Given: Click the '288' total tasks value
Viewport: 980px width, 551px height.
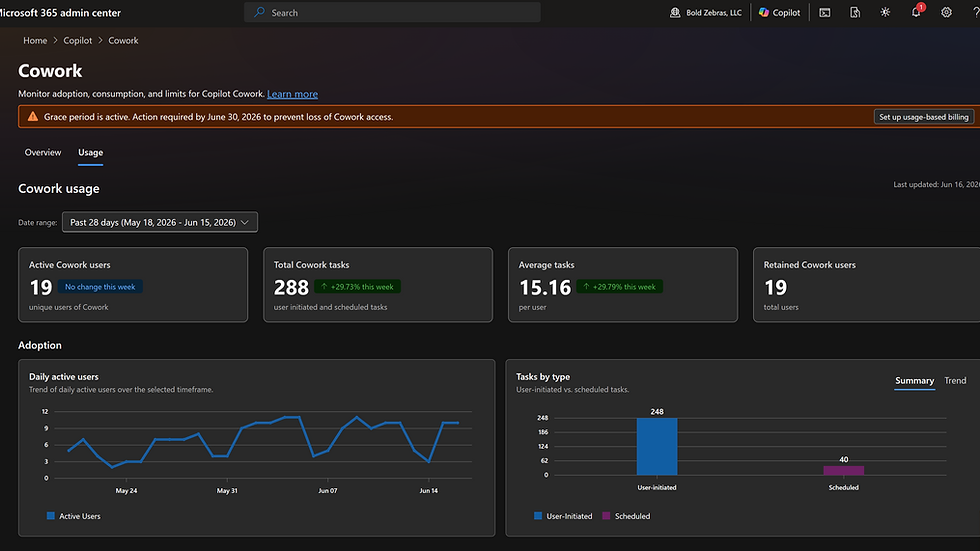Looking at the screenshot, I should [291, 287].
